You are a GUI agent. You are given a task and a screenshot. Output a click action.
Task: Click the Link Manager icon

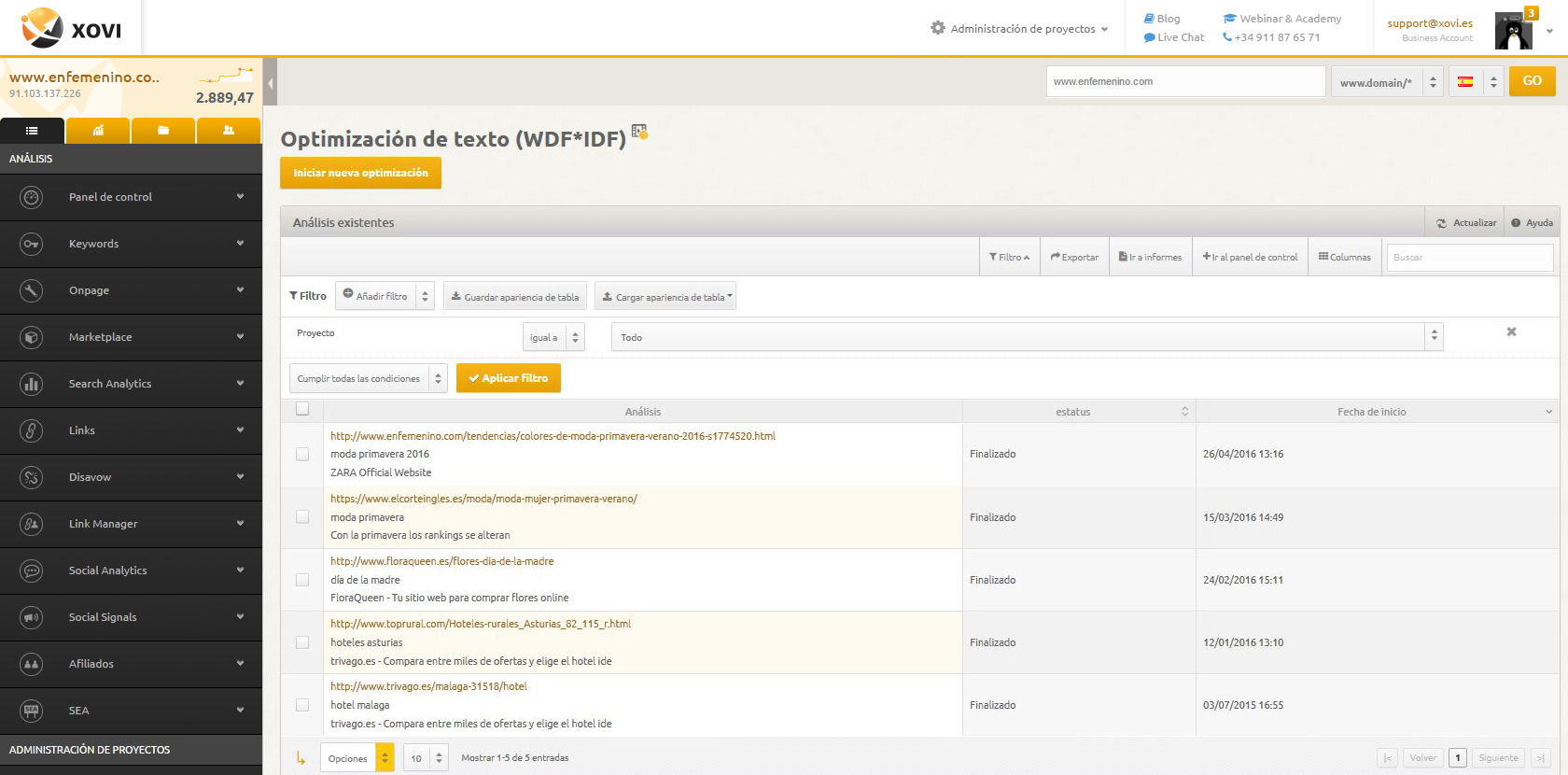(32, 524)
